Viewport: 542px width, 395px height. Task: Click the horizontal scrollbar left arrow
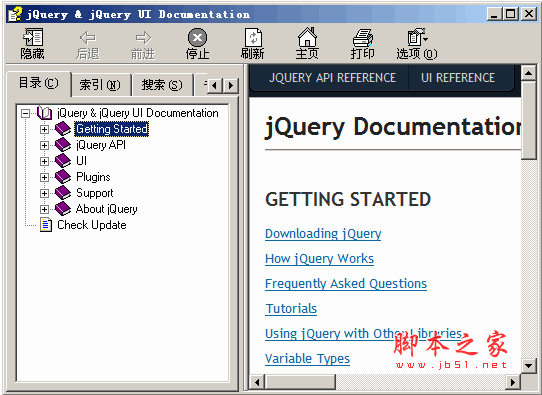tap(257, 382)
